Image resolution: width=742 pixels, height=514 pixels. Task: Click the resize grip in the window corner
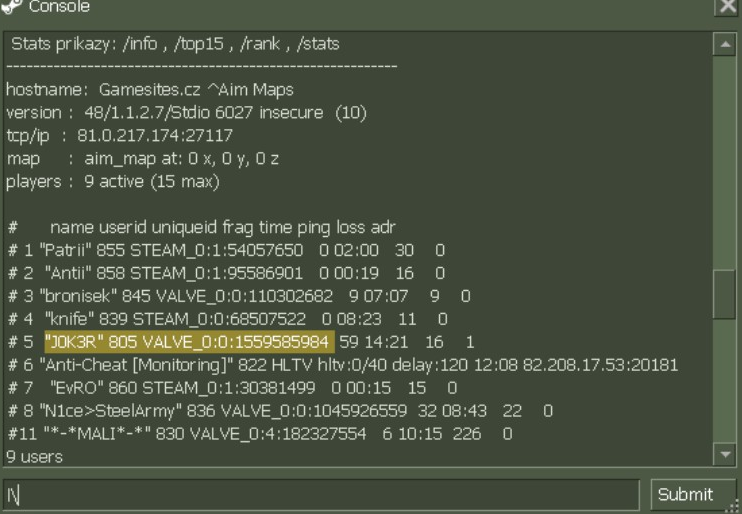click(x=731, y=505)
